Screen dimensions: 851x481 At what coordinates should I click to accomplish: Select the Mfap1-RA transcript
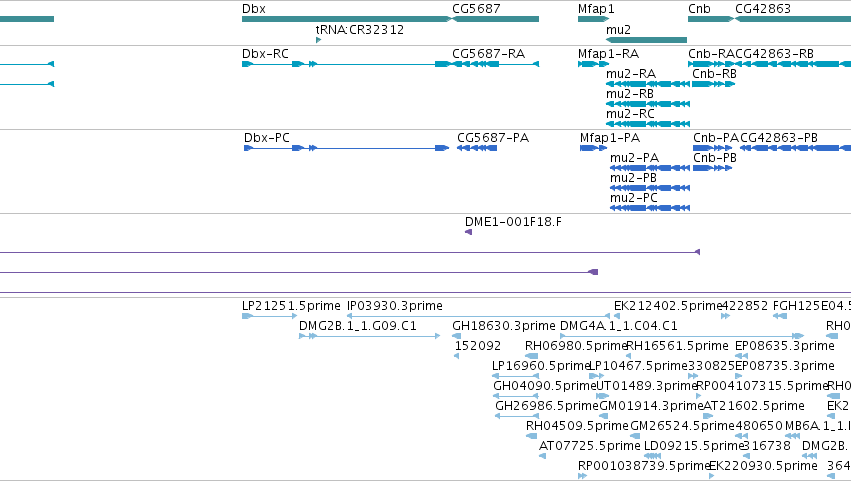tap(594, 64)
